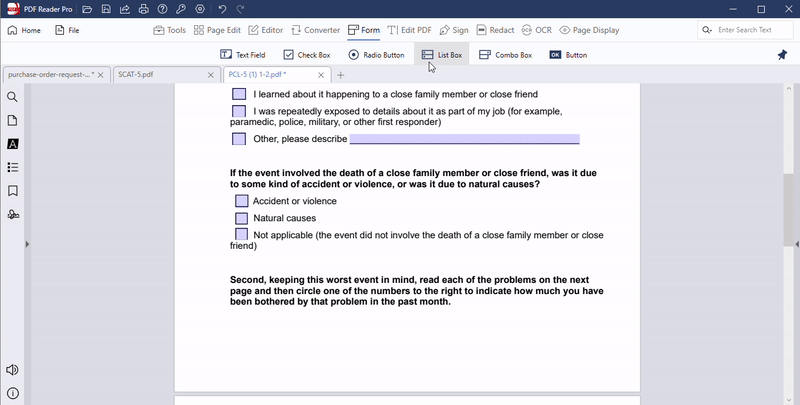Open the Page Display tab

pyautogui.click(x=589, y=30)
